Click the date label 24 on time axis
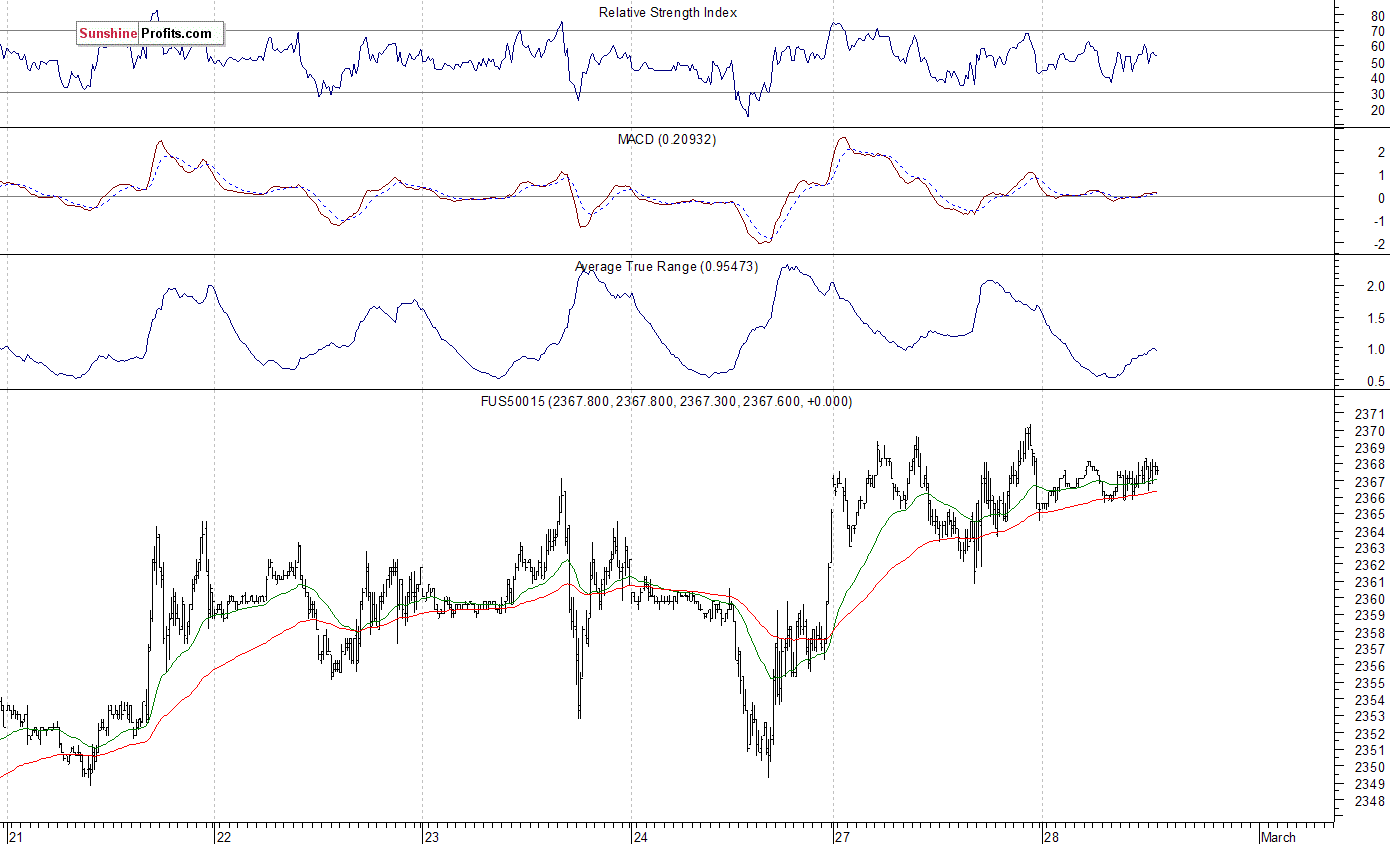 point(640,837)
